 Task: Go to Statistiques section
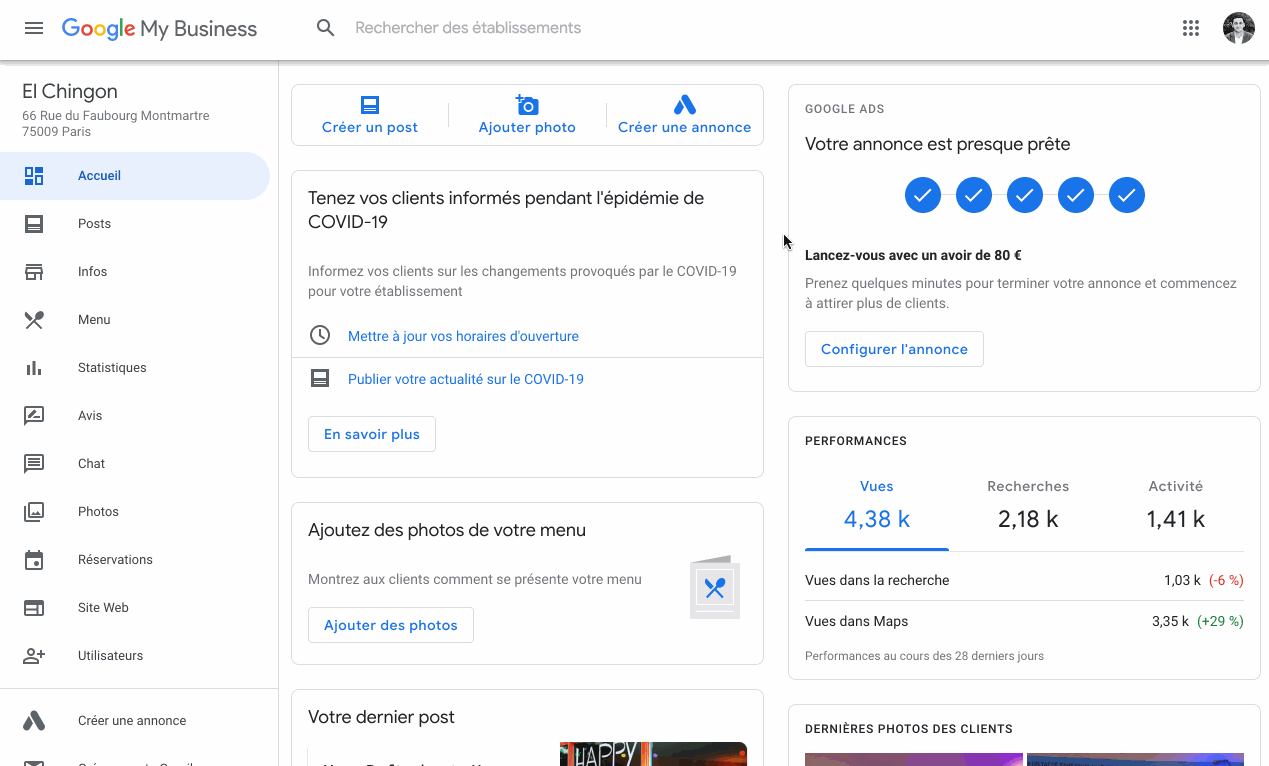pos(135,368)
